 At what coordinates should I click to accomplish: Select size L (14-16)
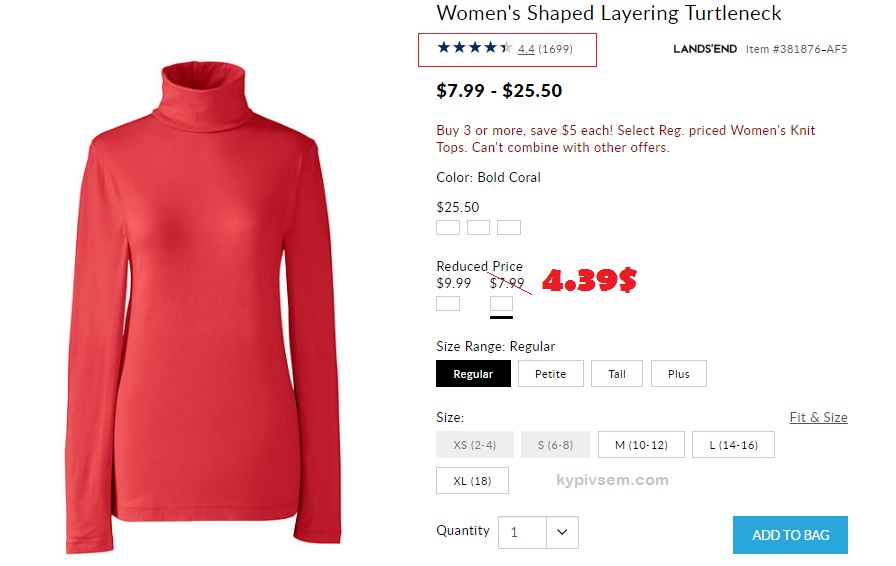coord(733,445)
